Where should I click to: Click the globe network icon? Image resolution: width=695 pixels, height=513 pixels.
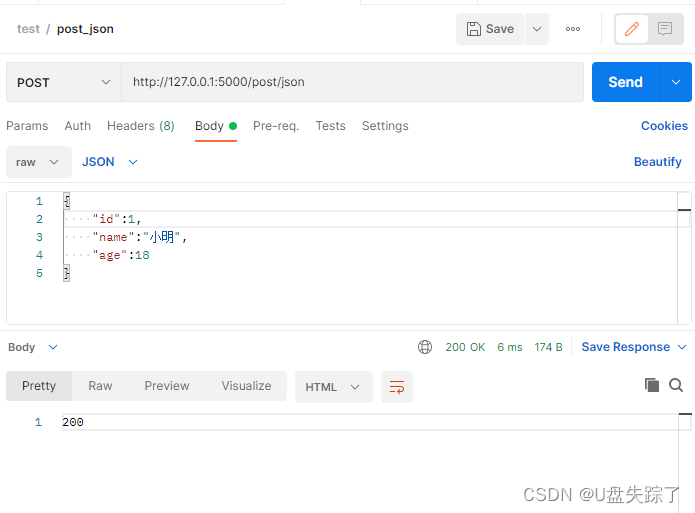click(425, 347)
